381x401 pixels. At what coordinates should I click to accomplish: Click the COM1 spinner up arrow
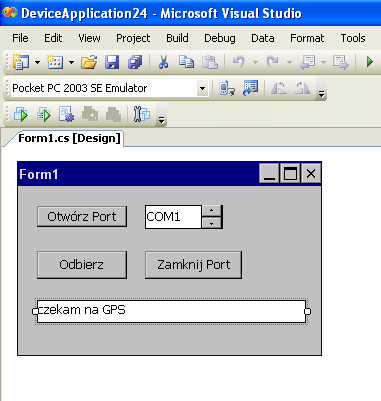(212, 211)
